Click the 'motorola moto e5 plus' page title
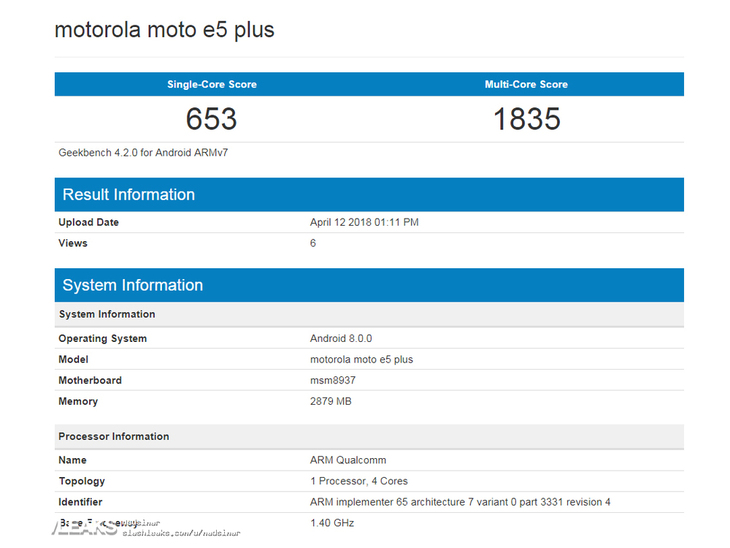The width and height of the screenshot is (730, 548). [164, 30]
